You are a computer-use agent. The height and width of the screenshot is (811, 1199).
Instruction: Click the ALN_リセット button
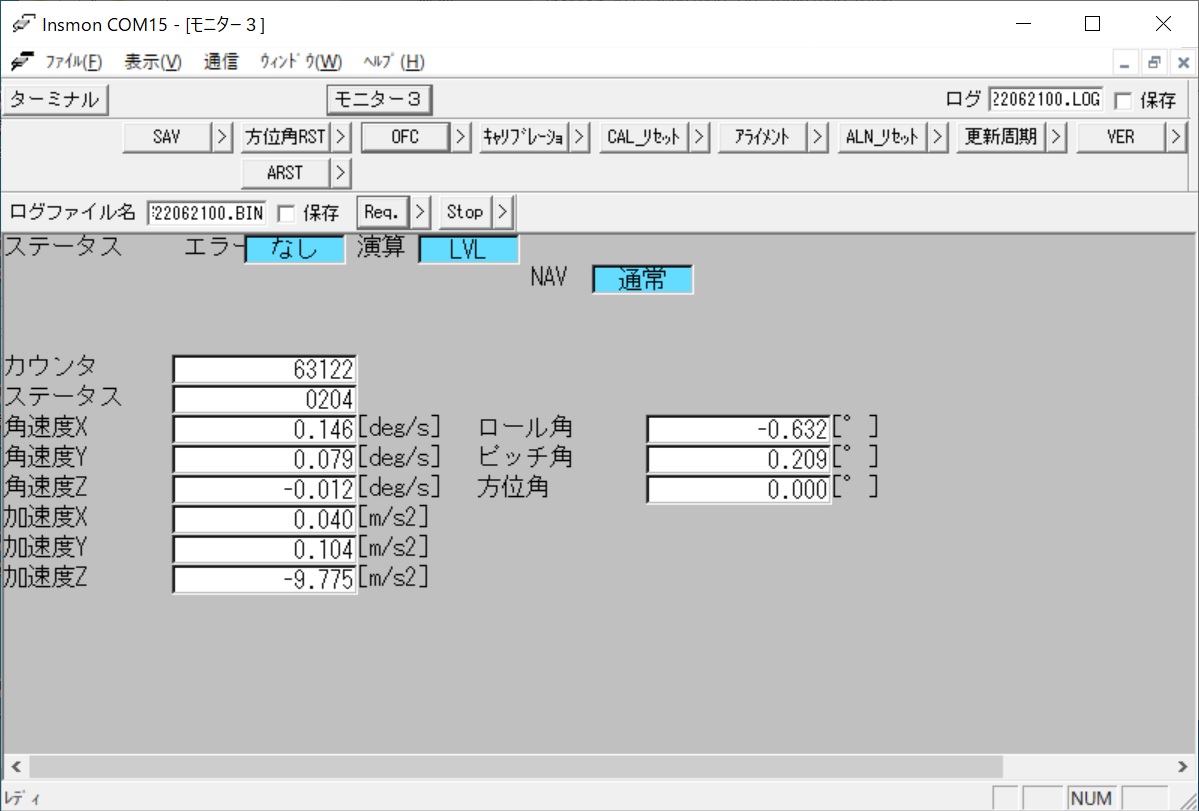point(882,137)
